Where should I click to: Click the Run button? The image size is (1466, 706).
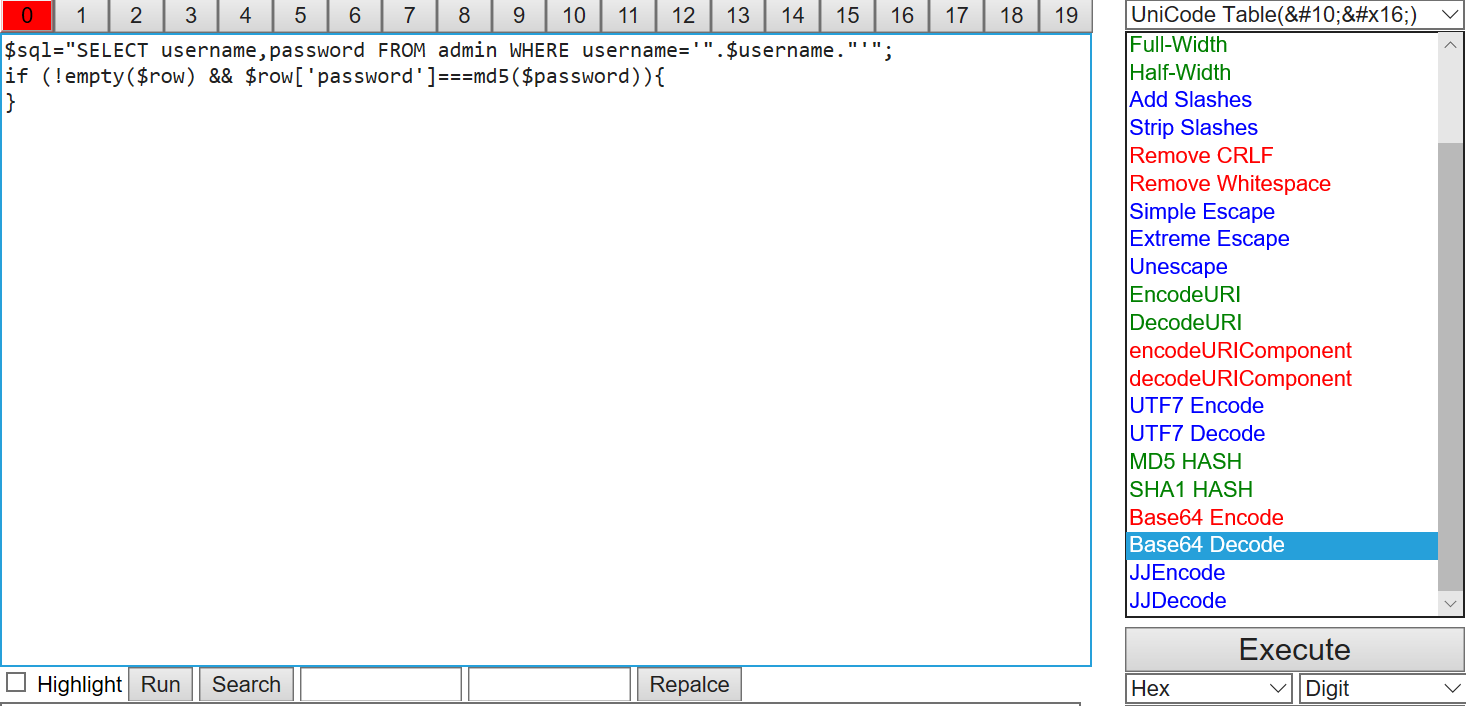pyautogui.click(x=160, y=684)
